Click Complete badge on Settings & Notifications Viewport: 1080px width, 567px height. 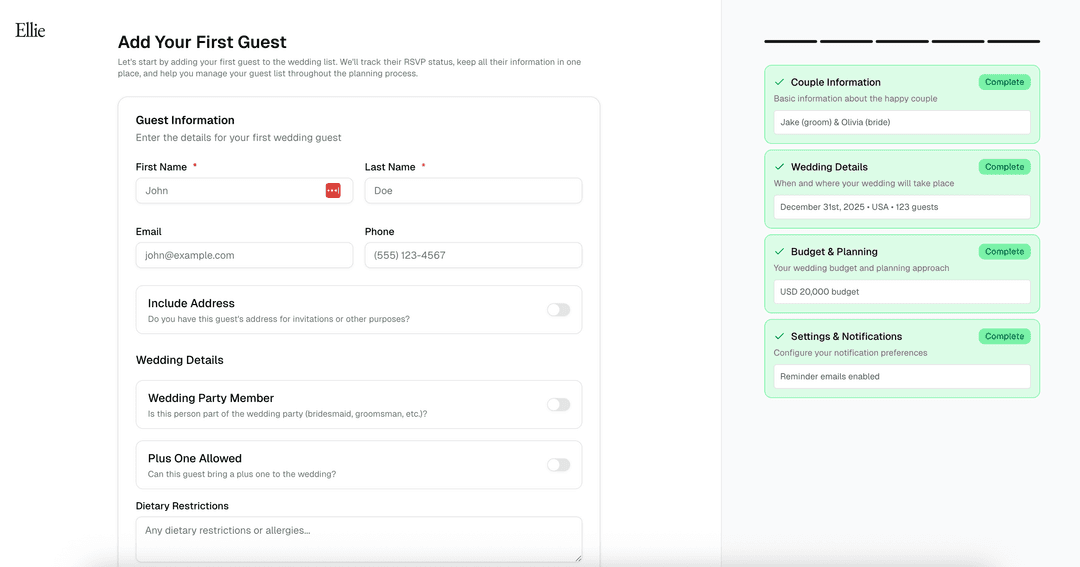point(1004,337)
